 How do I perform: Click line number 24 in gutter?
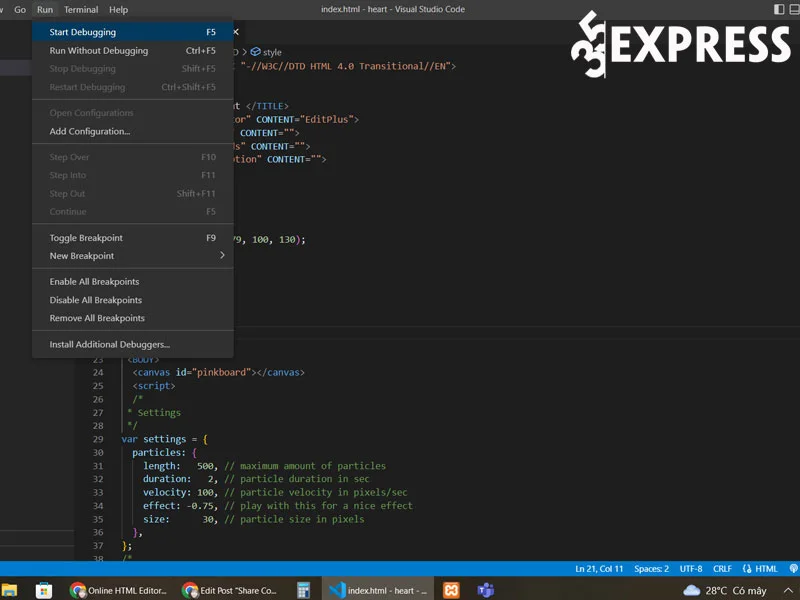[98, 372]
